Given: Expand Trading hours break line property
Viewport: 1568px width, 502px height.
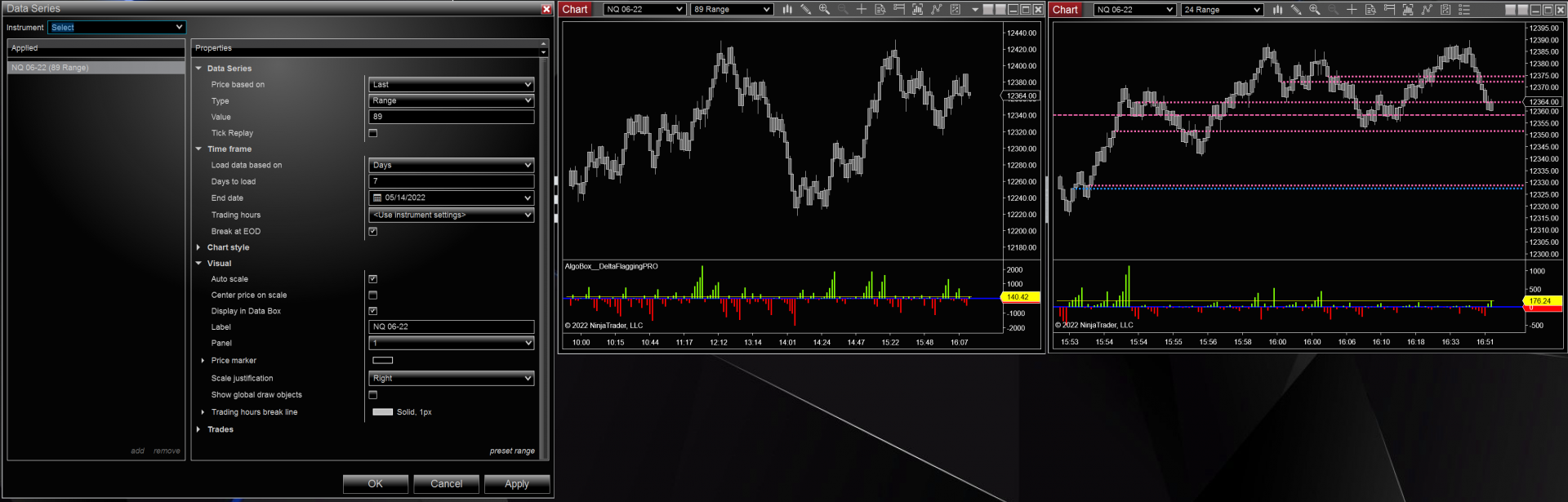Looking at the screenshot, I should click(203, 412).
